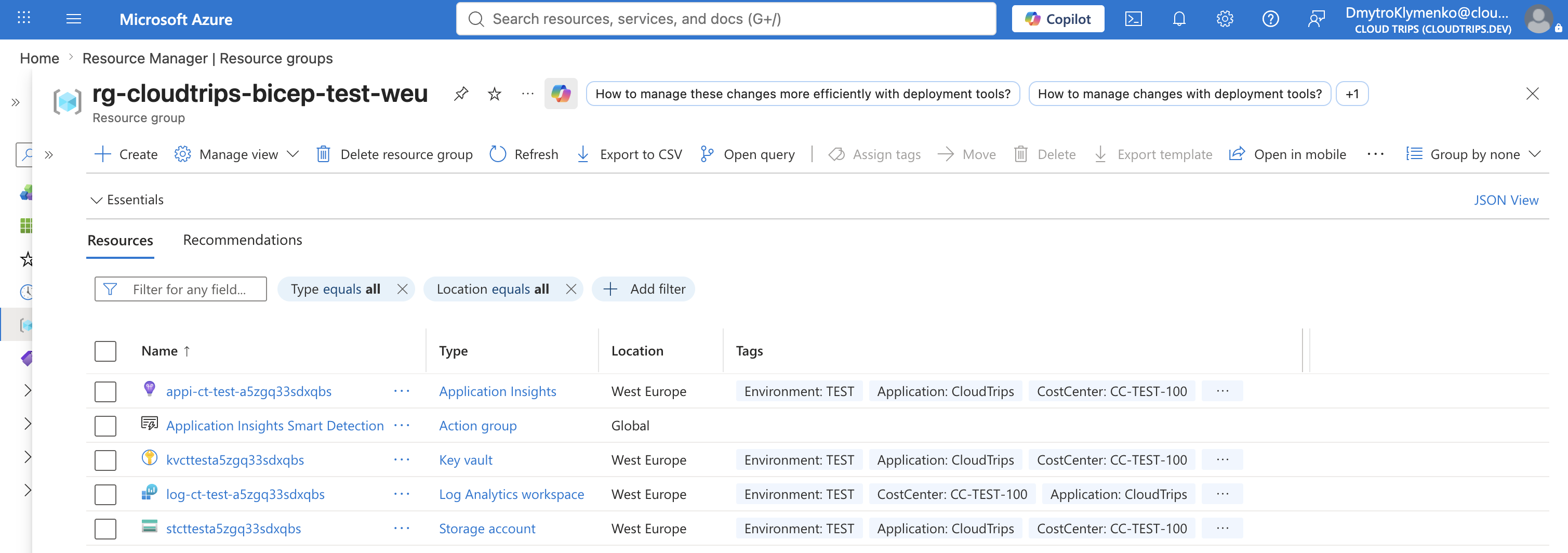Open context menu for stcttesta5zgq33sdxqbs
The image size is (1568, 553).
pyautogui.click(x=402, y=529)
